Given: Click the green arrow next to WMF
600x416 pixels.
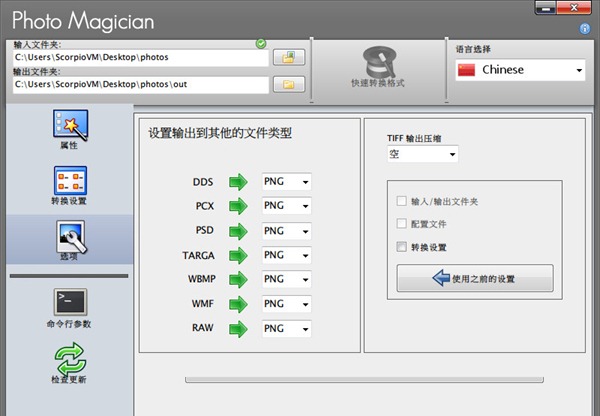Looking at the screenshot, I should [238, 304].
